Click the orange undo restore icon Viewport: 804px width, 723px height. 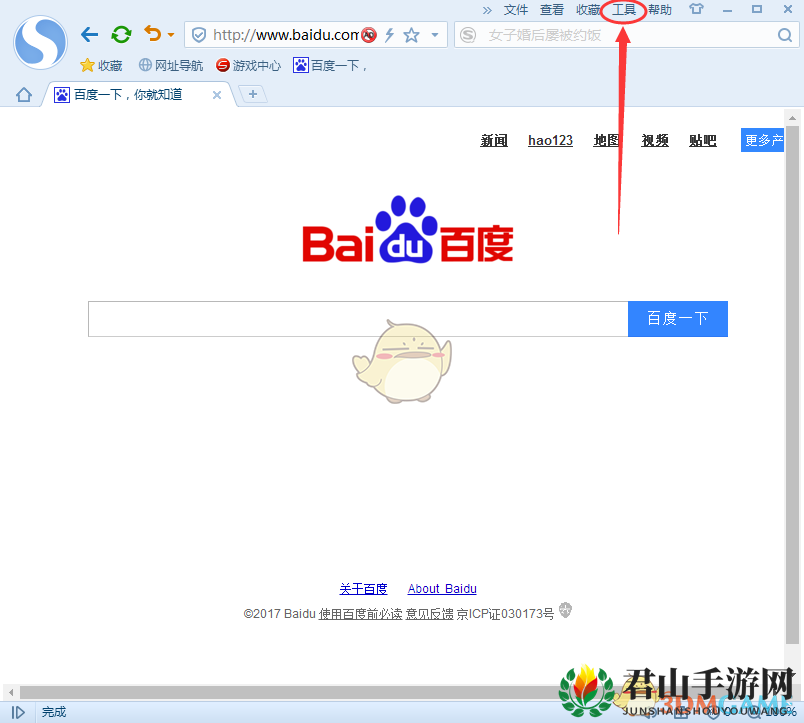pyautogui.click(x=152, y=34)
